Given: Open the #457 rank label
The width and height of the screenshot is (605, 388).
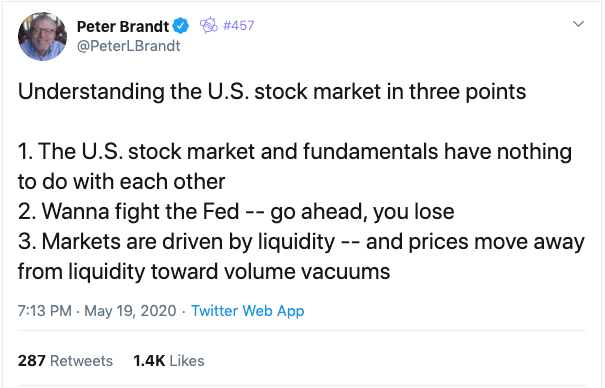Looking at the screenshot, I should 238,25.
